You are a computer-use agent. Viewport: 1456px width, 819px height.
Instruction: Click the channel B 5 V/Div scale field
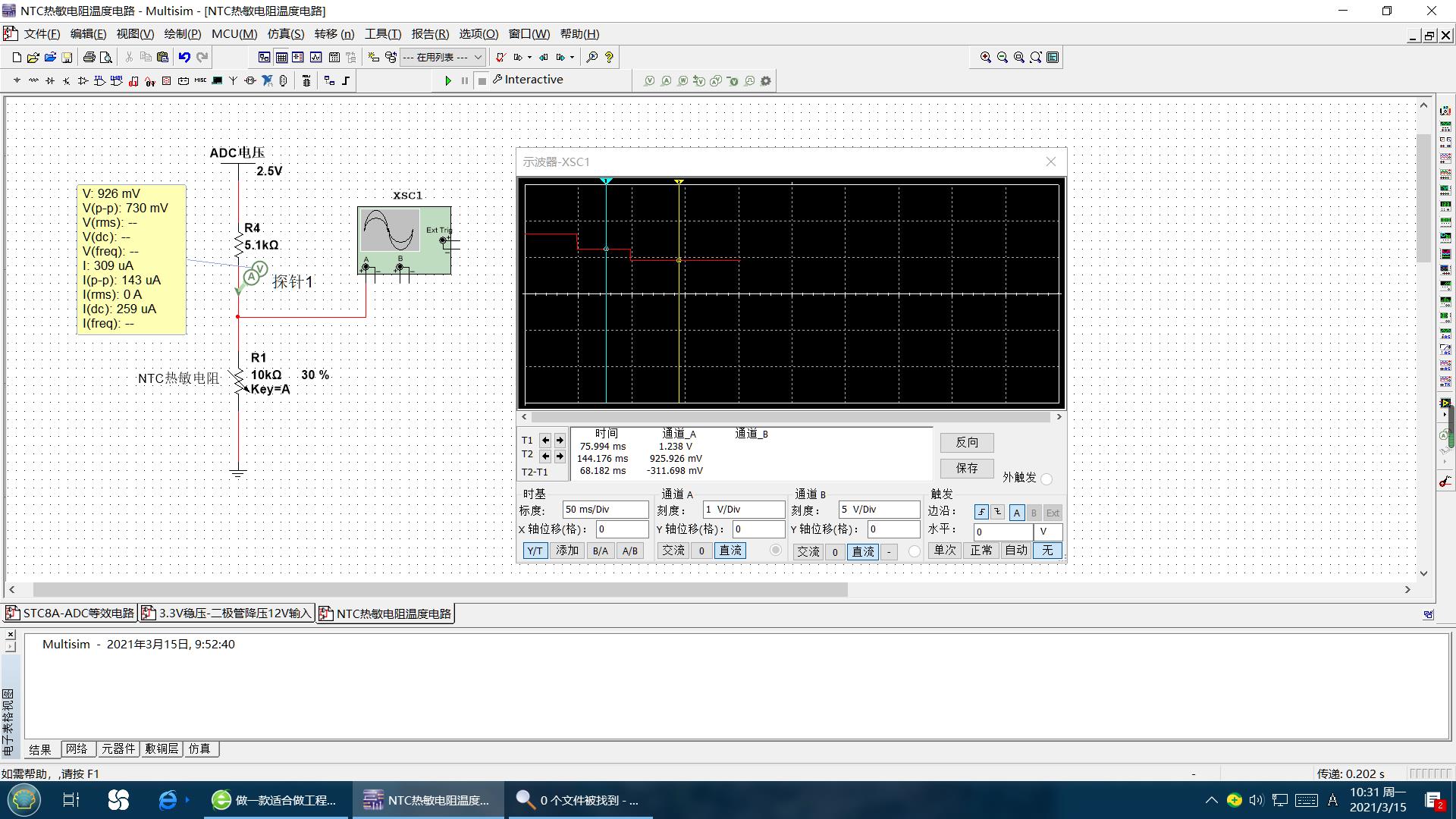tap(879, 510)
